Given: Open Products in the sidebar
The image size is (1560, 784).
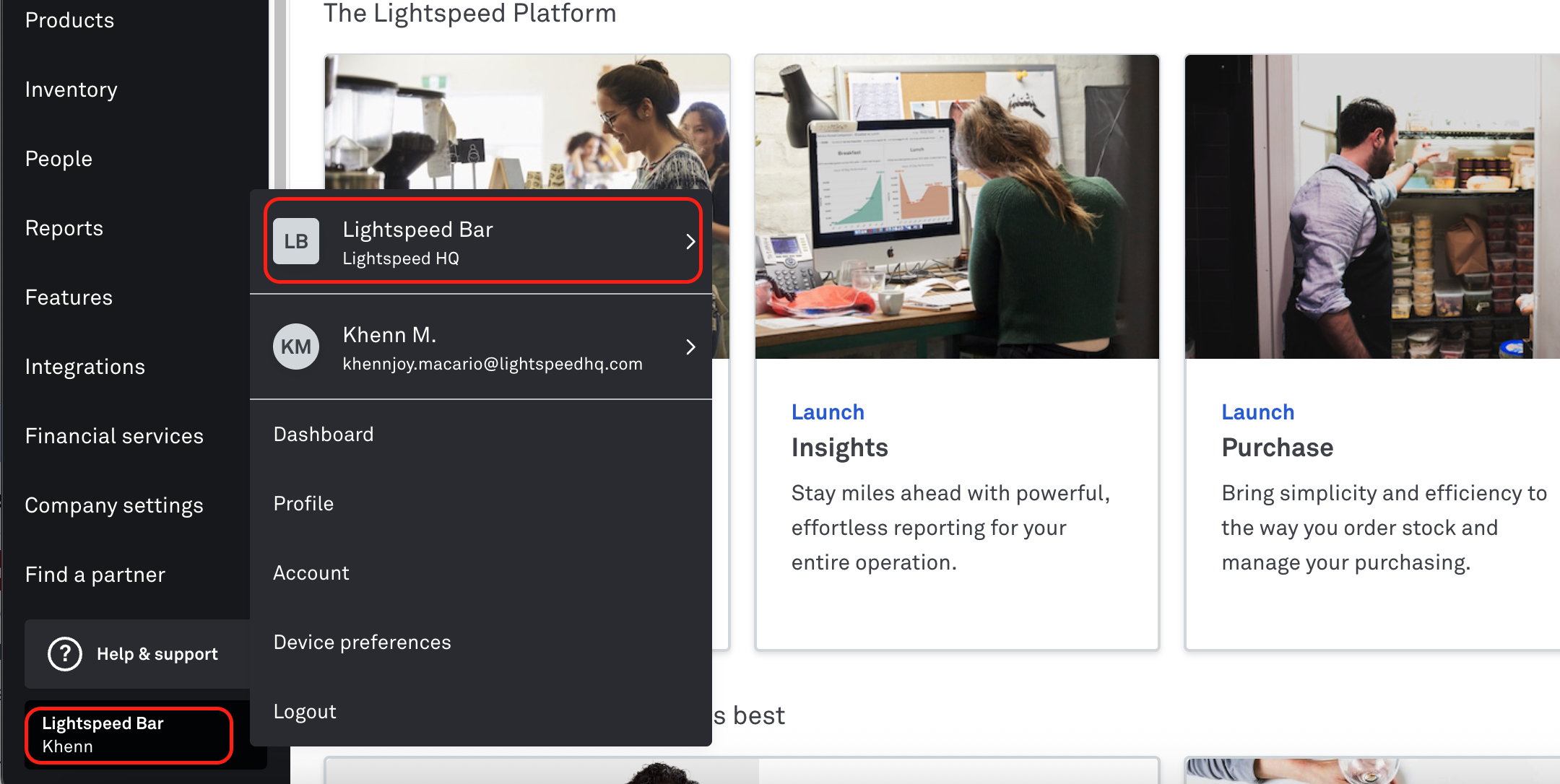Looking at the screenshot, I should pyautogui.click(x=70, y=20).
